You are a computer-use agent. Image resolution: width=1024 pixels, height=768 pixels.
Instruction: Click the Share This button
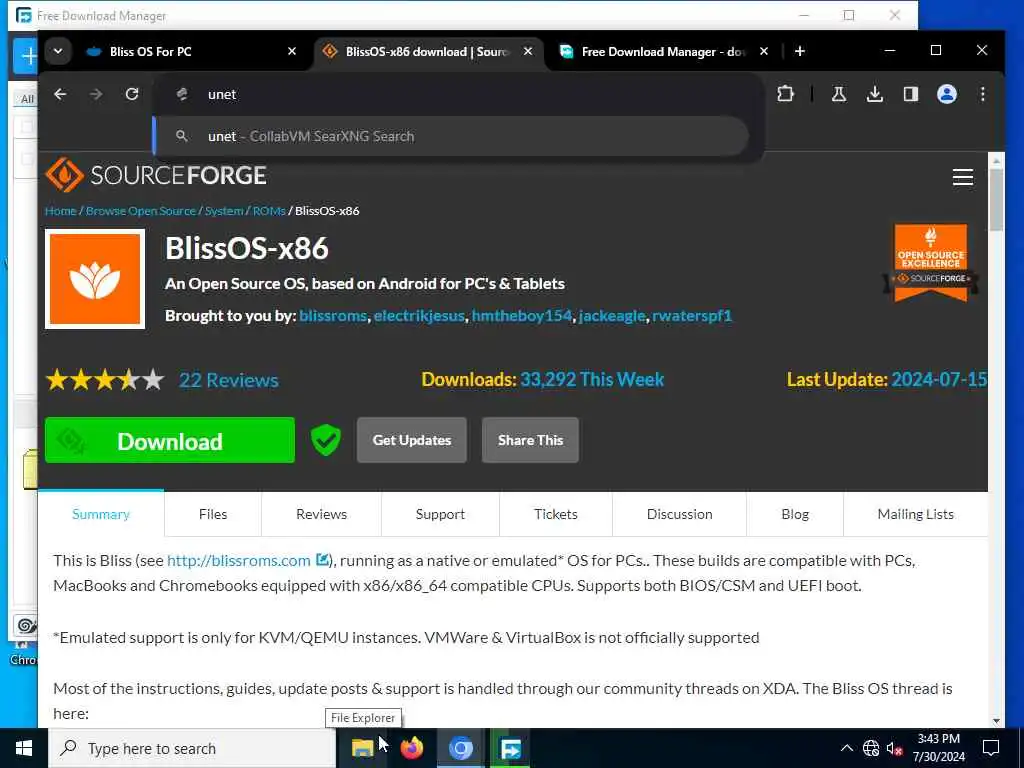coord(530,440)
